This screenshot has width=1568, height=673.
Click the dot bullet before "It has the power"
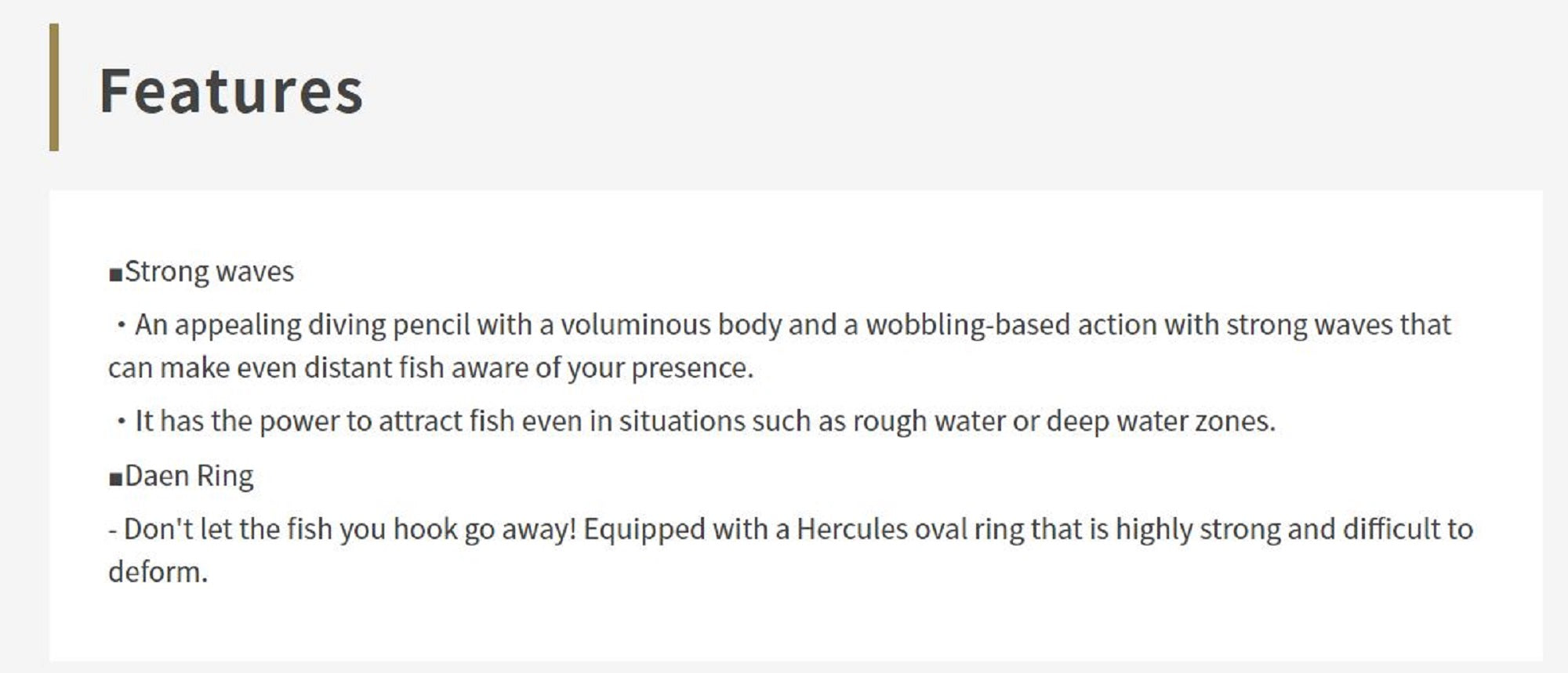pyautogui.click(x=120, y=422)
